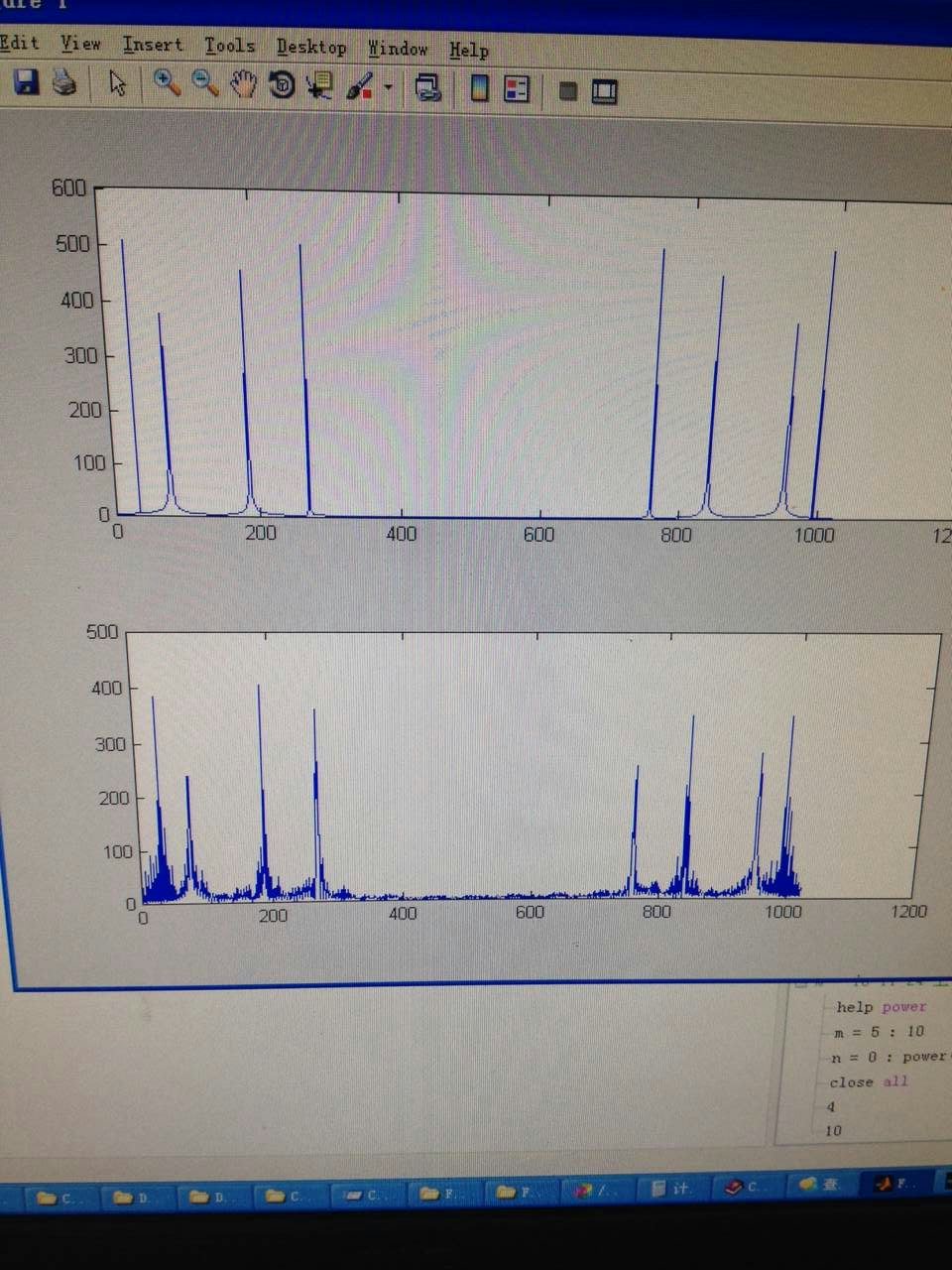Select the Zoom In magnifier tool
This screenshot has width=952, height=1270.
click(x=166, y=84)
